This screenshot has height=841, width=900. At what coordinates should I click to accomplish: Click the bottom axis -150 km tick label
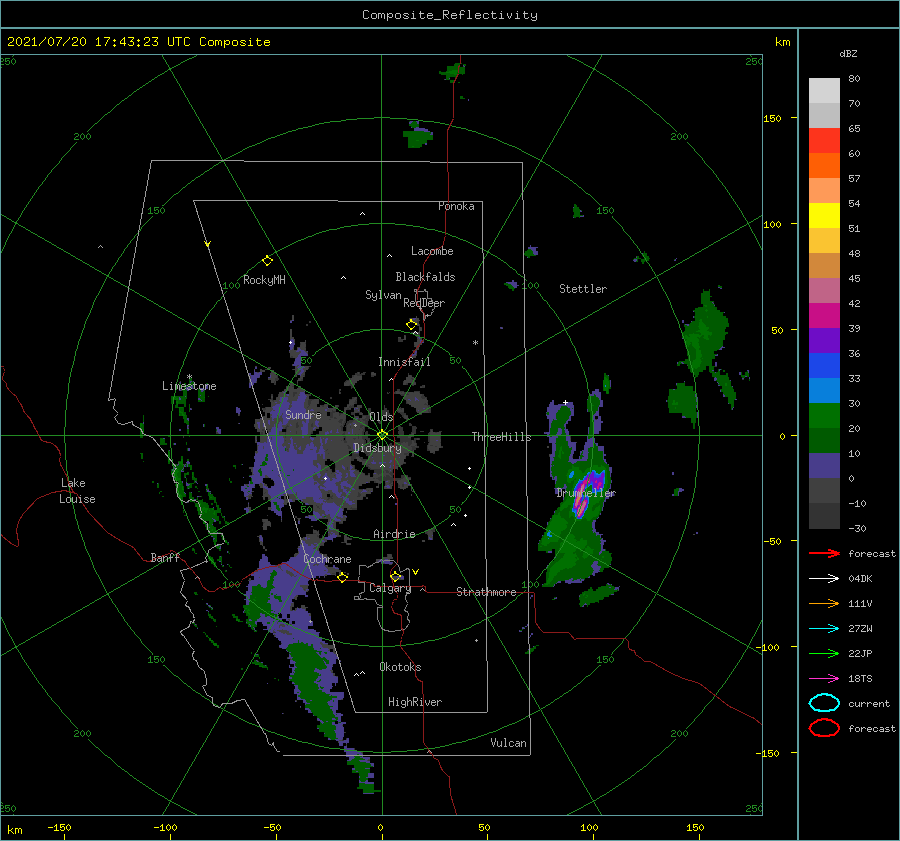(59, 827)
